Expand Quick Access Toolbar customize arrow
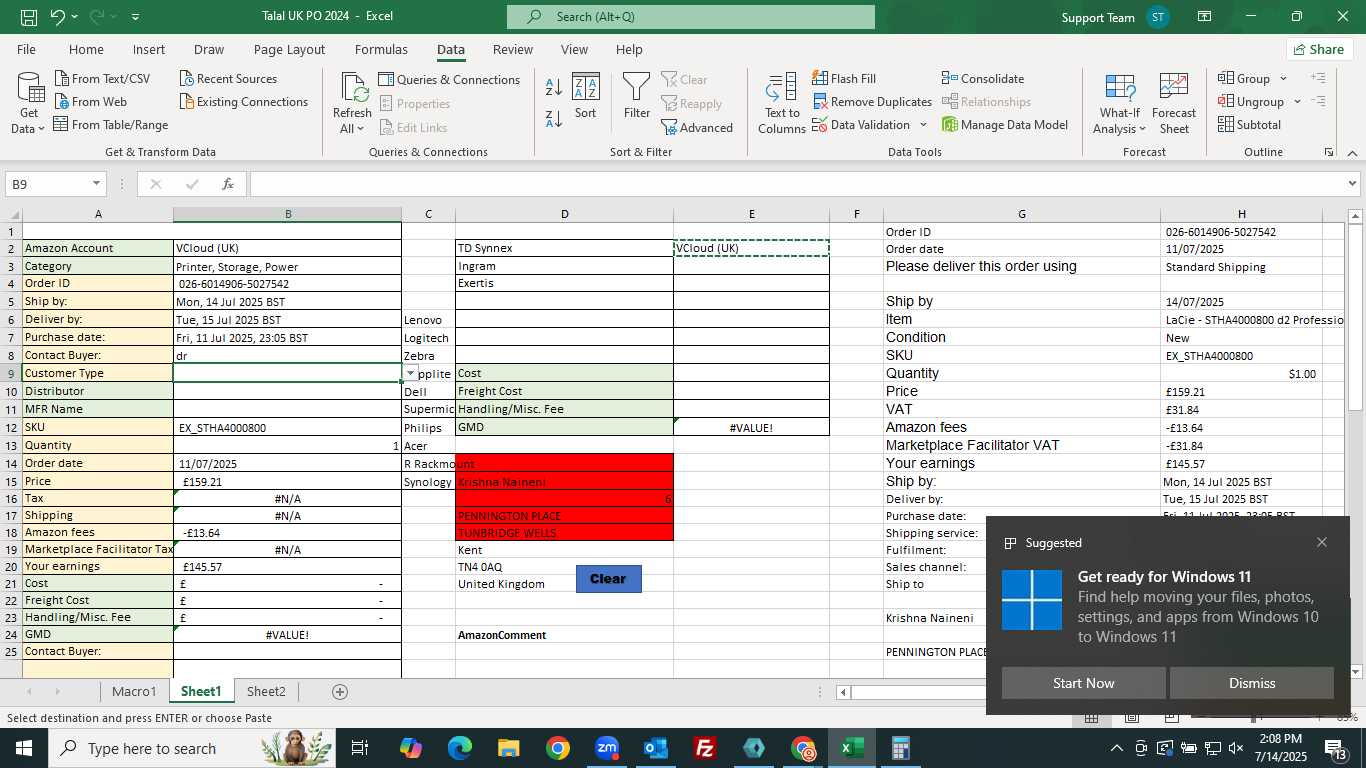The image size is (1366, 768). click(x=135, y=17)
